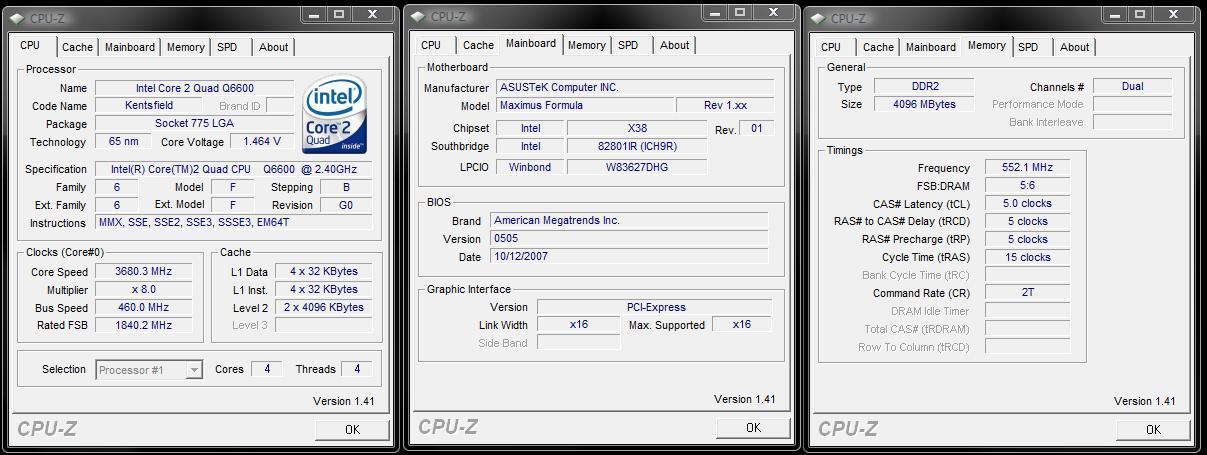
Task: Switch to Cache tab in middle window
Action: click(x=478, y=45)
